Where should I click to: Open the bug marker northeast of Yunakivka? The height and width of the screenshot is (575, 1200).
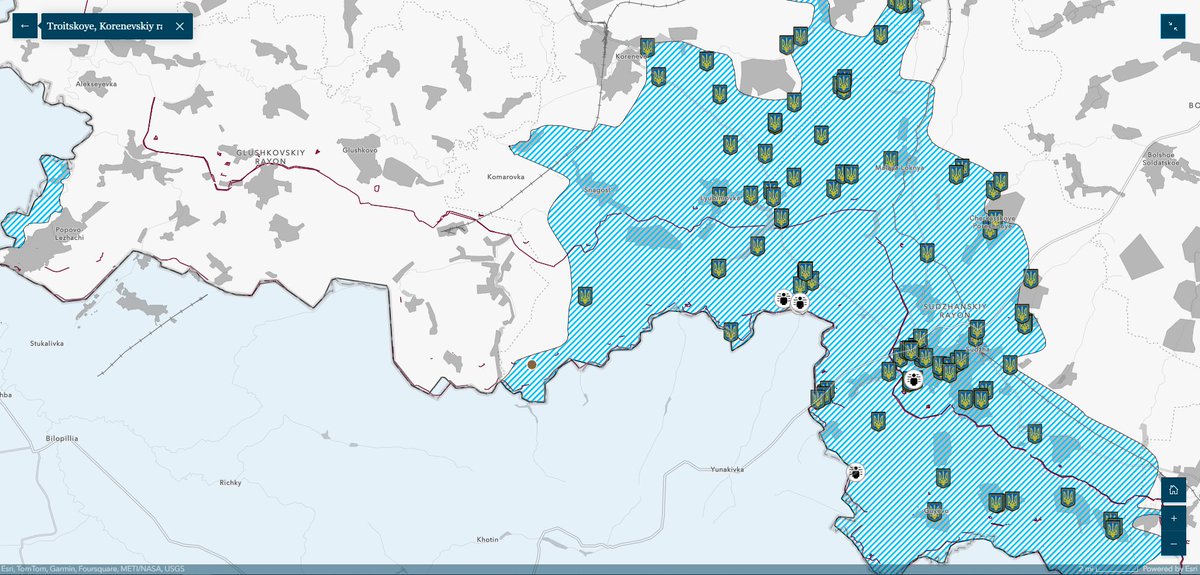(855, 471)
